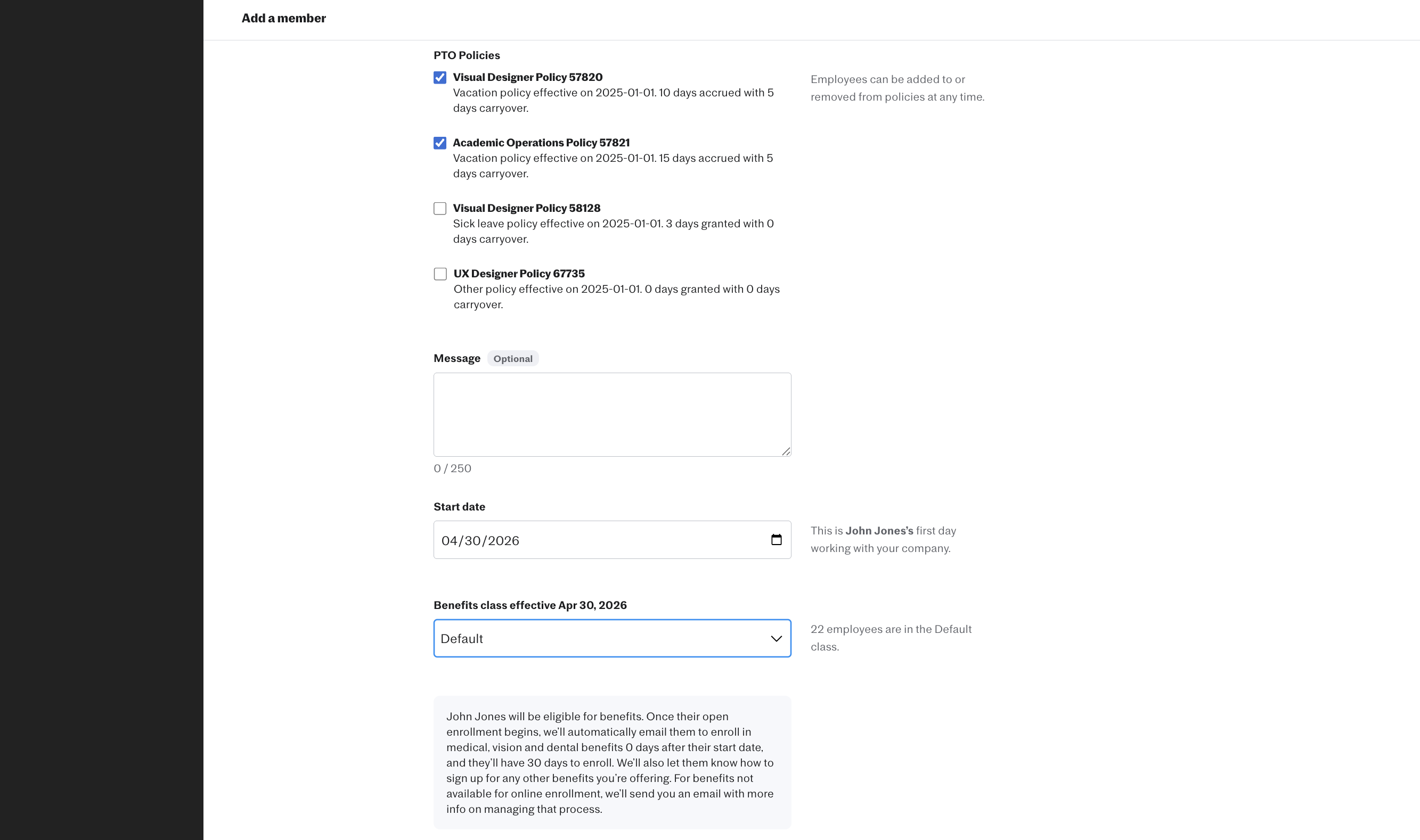Click the Start date label
Viewport: 1420px width, 840px height.
point(459,507)
